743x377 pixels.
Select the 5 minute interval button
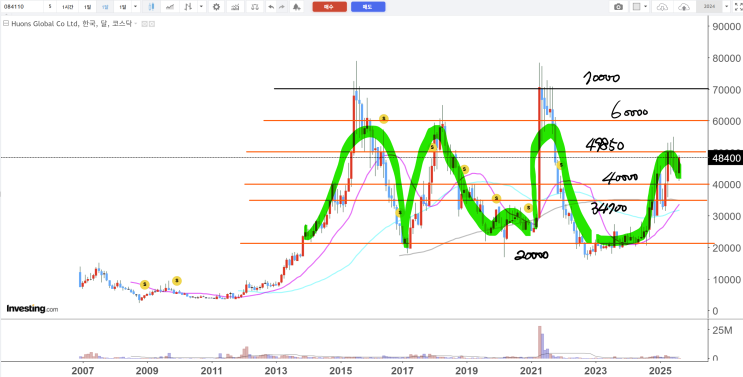50,7
